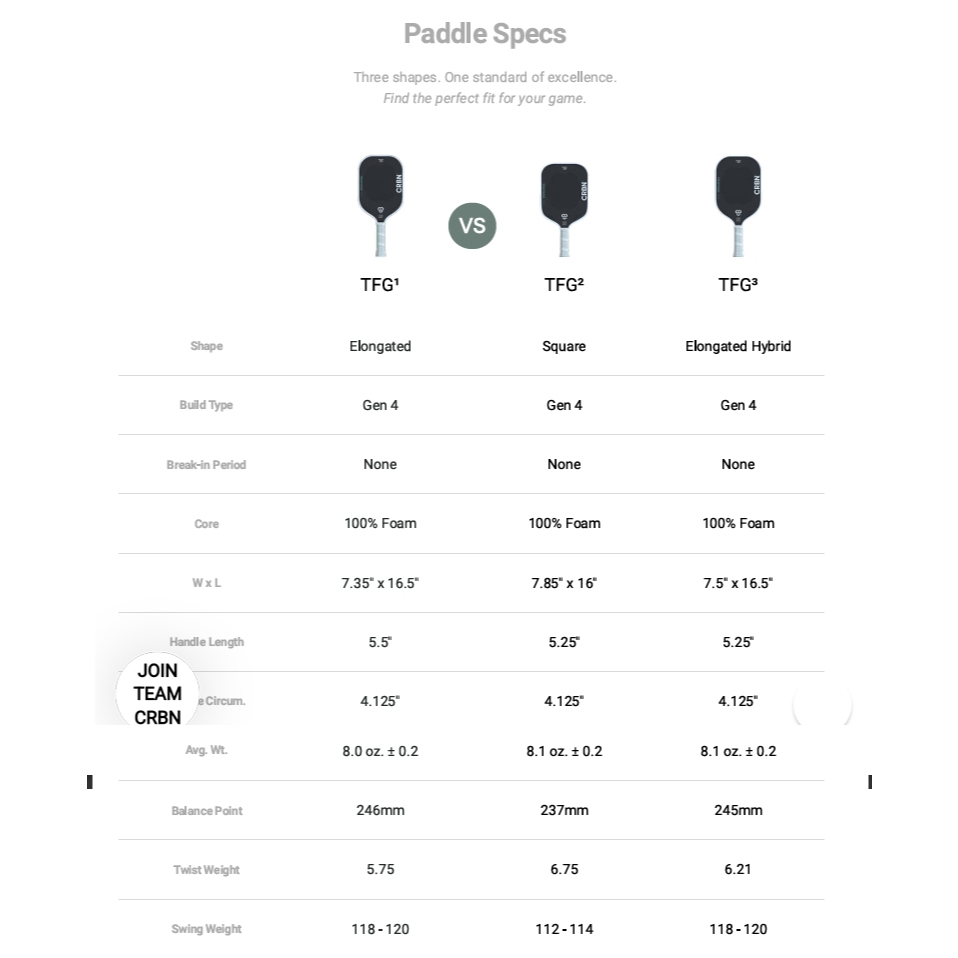
Task: Click the Build Type row label
Action: click(206, 405)
